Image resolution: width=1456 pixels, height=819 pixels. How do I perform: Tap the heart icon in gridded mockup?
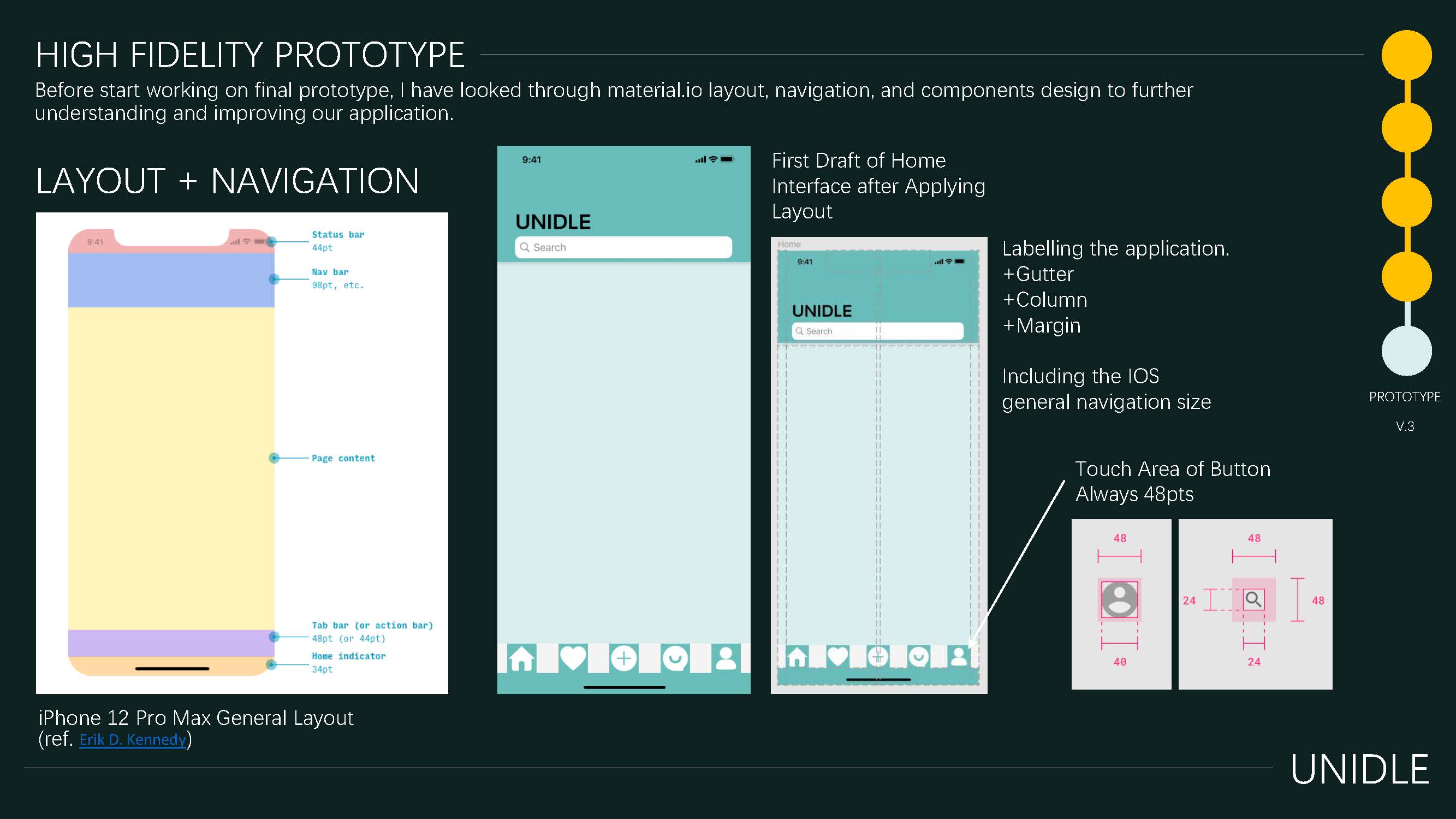pyautogui.click(x=837, y=656)
